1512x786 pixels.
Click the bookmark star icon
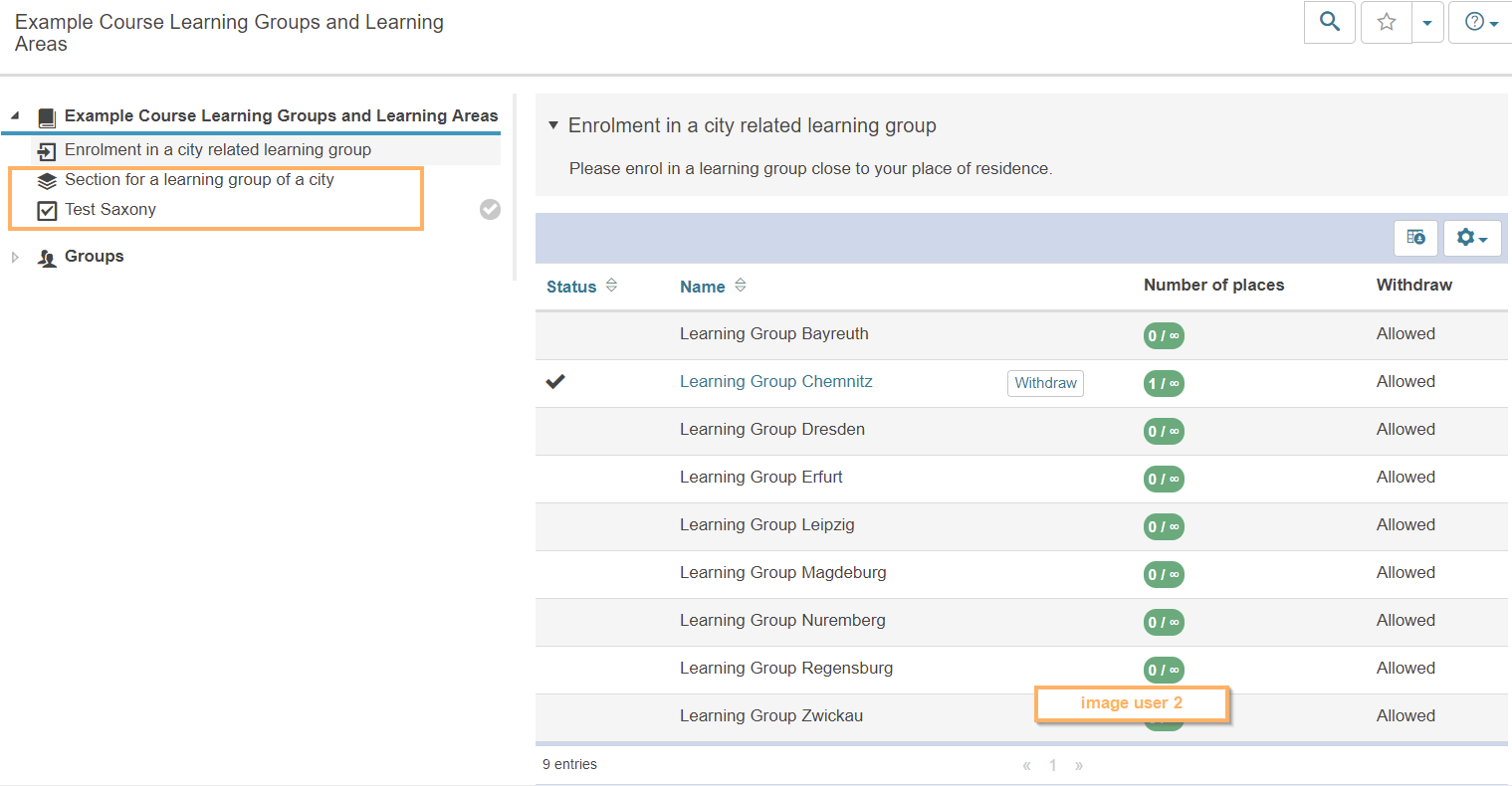(1386, 22)
